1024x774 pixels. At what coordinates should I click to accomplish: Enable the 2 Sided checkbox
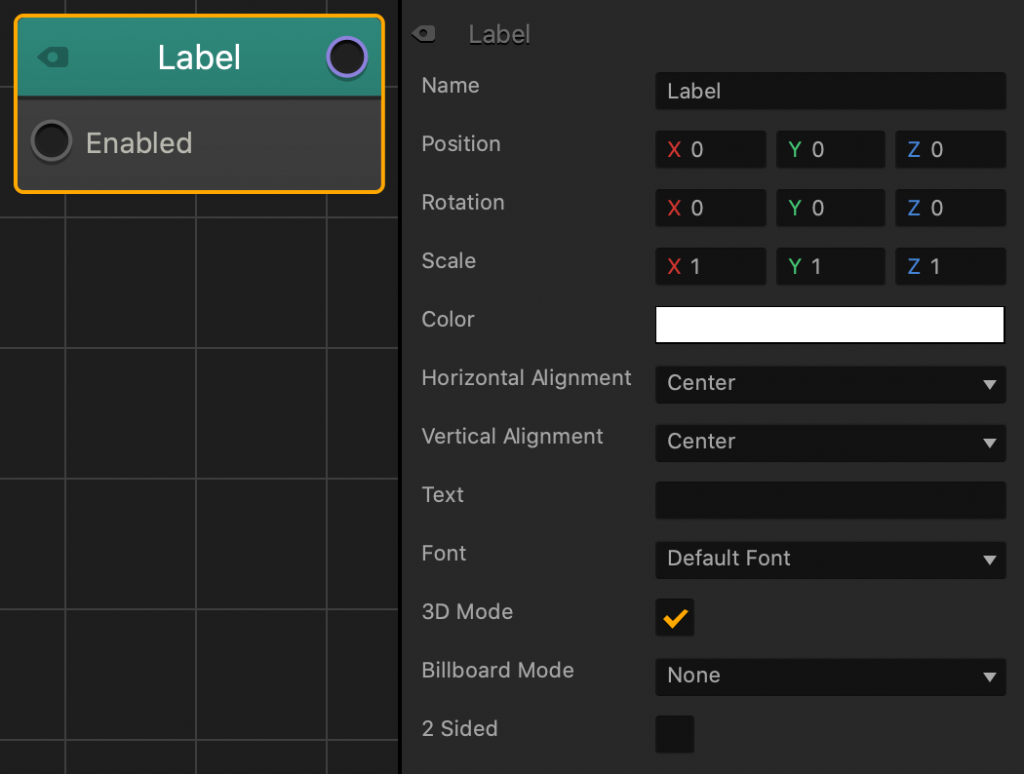click(674, 733)
